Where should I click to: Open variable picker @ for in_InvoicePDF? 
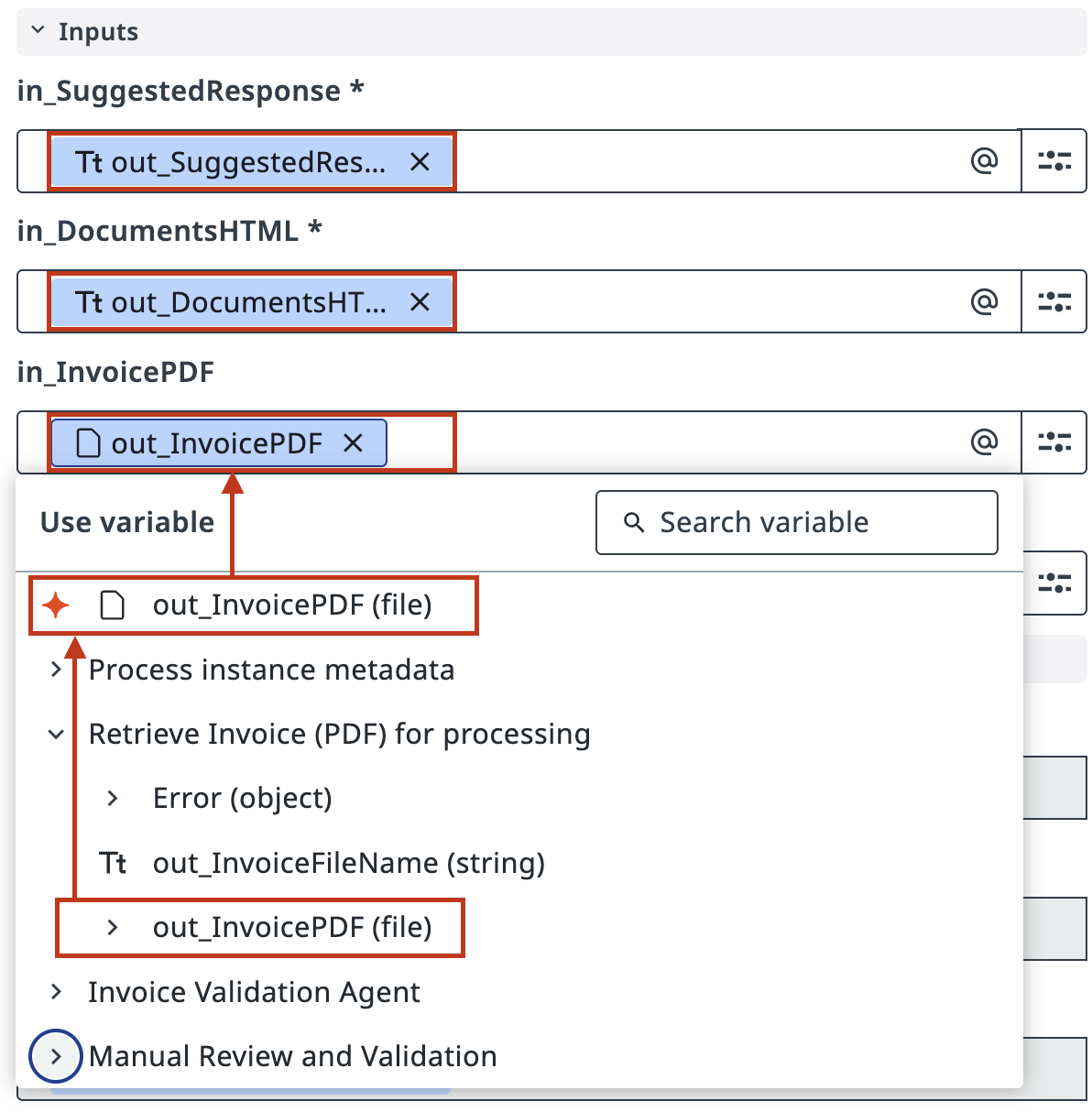(984, 442)
